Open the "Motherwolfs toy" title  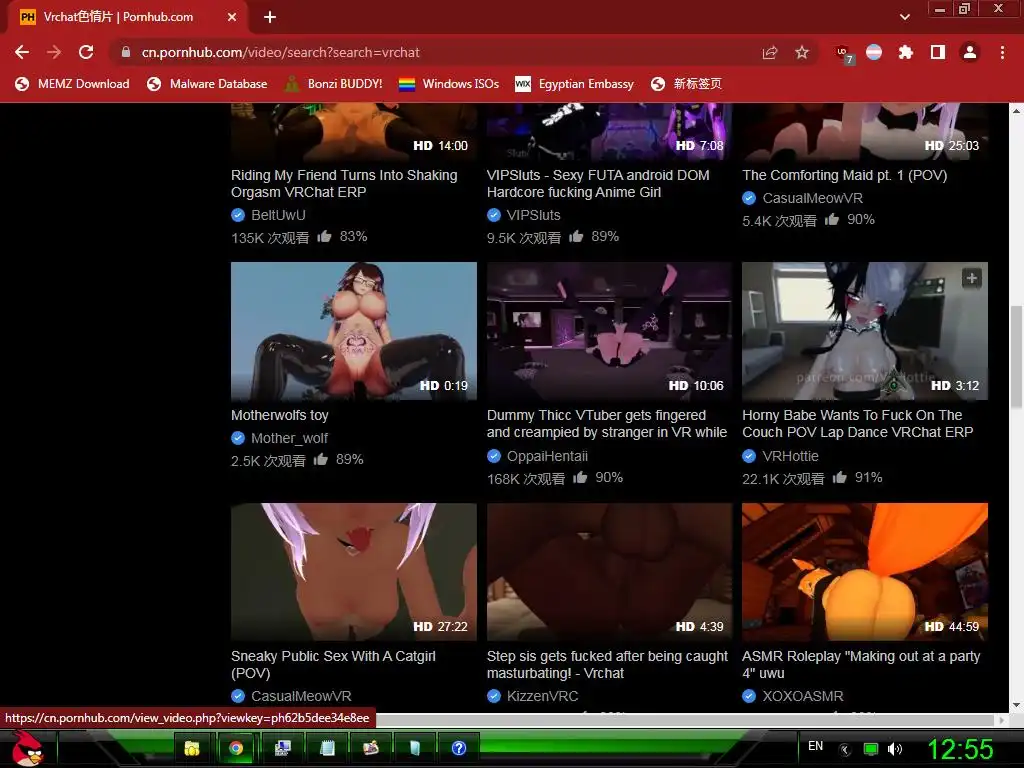click(x=280, y=415)
